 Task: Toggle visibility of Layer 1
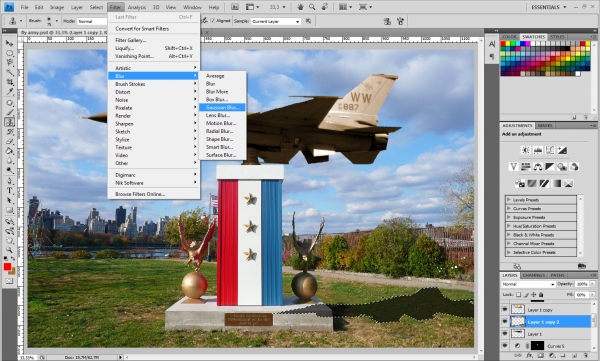505,333
